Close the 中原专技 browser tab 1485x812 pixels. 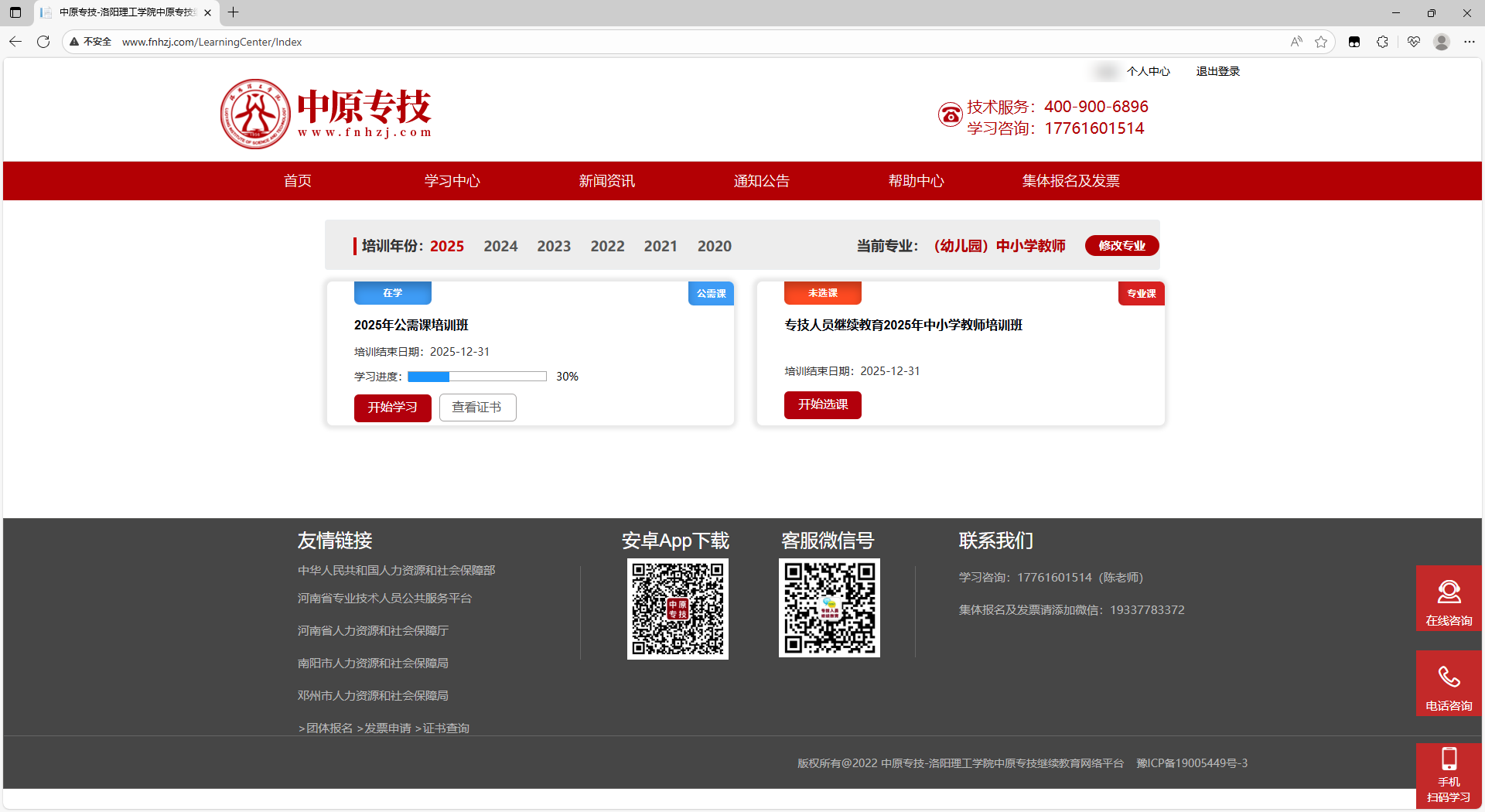tap(207, 12)
